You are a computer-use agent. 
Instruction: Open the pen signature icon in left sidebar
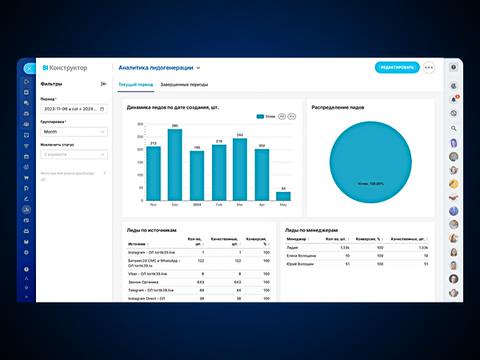click(26, 199)
